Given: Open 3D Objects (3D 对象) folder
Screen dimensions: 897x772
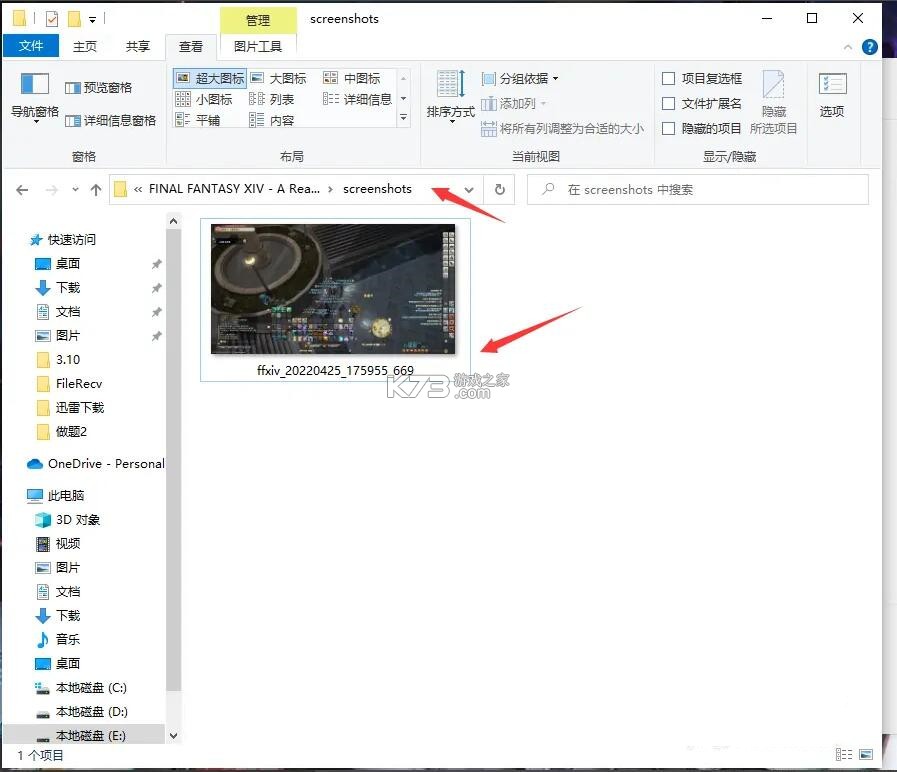Looking at the screenshot, I should 68,520.
